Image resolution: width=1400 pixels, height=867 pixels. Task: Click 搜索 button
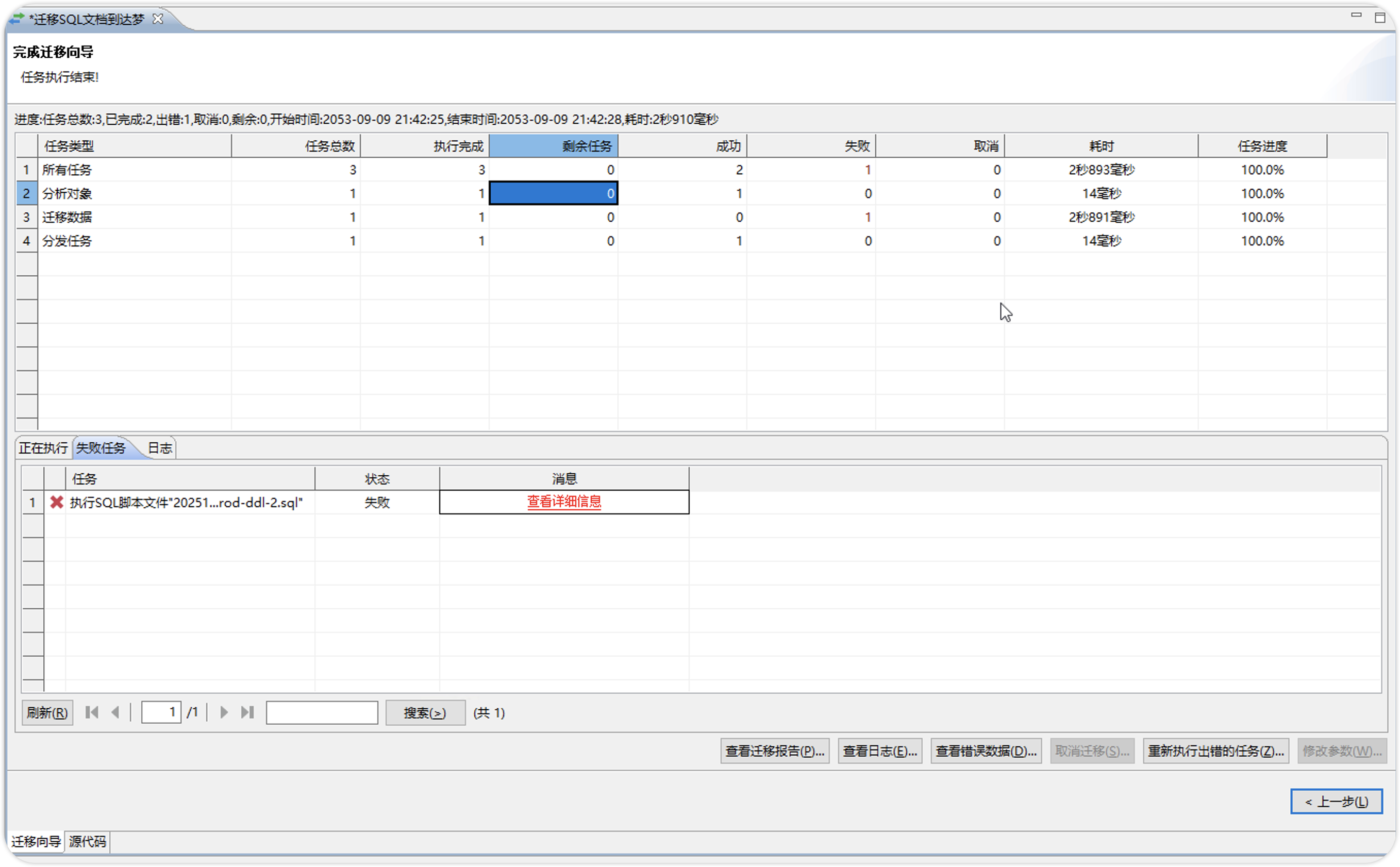point(425,713)
